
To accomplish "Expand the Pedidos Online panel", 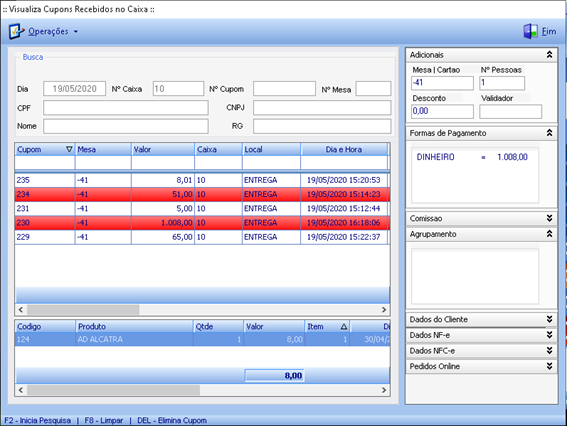I will coord(549,366).
